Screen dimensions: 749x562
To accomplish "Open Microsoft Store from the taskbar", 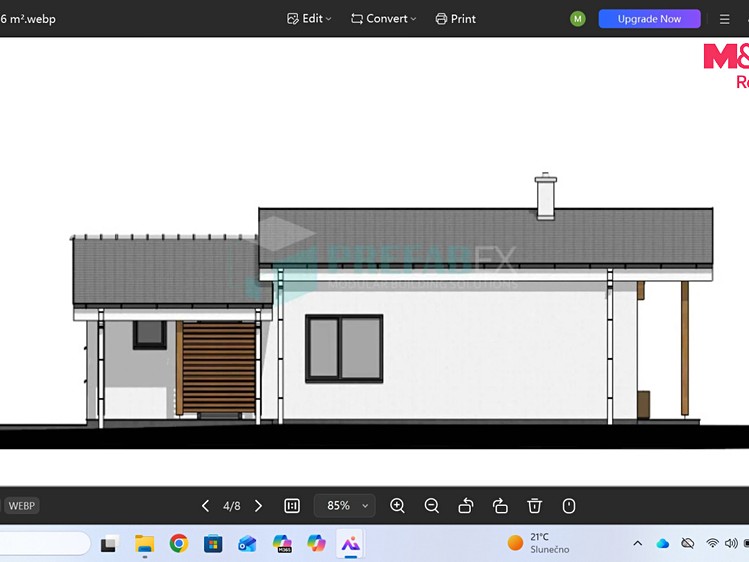I will pyautogui.click(x=213, y=544).
